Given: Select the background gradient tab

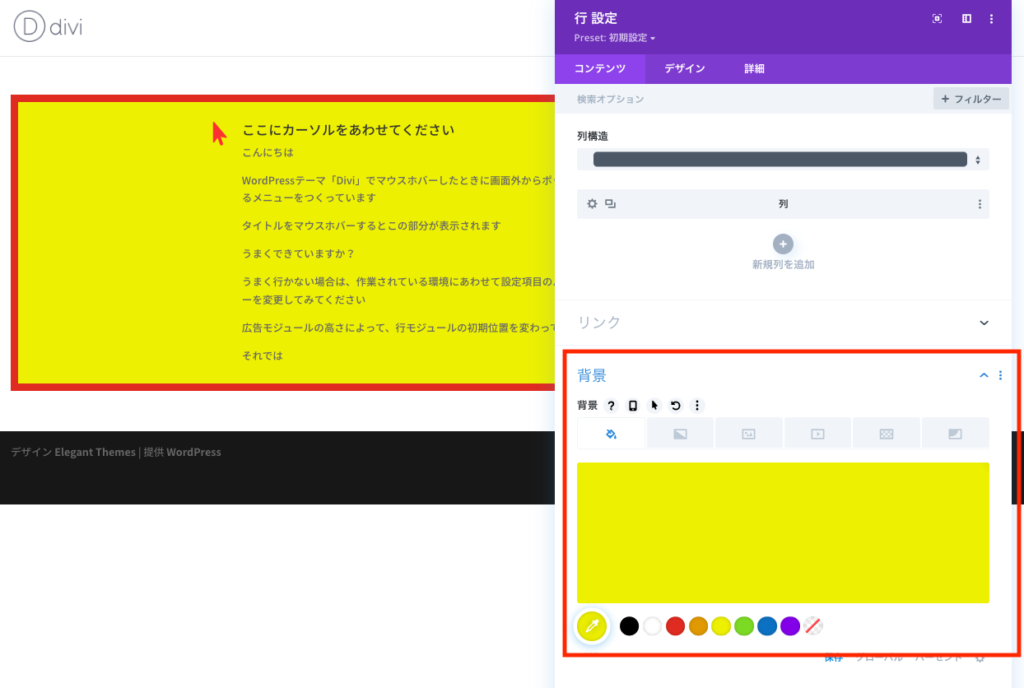Looking at the screenshot, I should click(x=680, y=433).
